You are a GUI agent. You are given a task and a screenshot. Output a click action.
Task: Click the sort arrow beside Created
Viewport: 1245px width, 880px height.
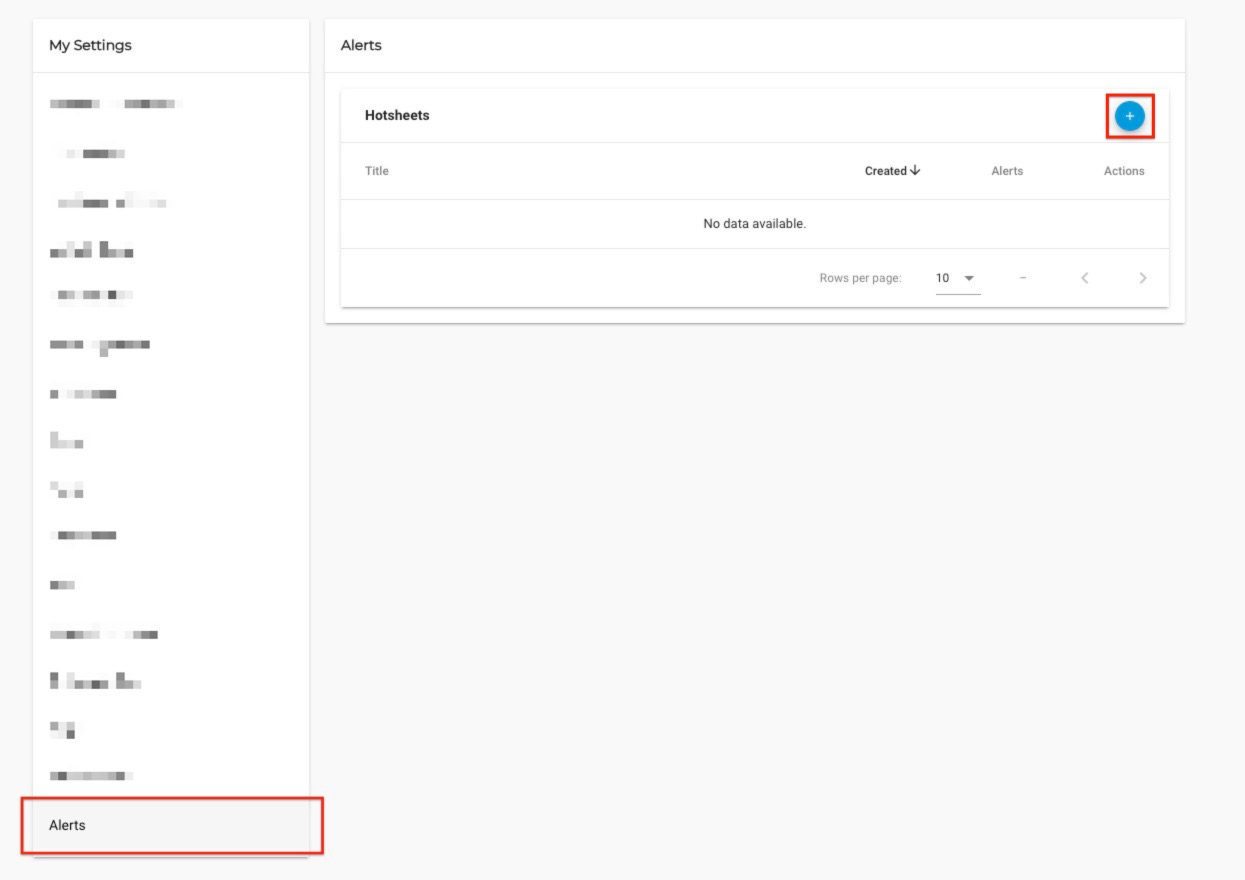pyautogui.click(x=915, y=171)
